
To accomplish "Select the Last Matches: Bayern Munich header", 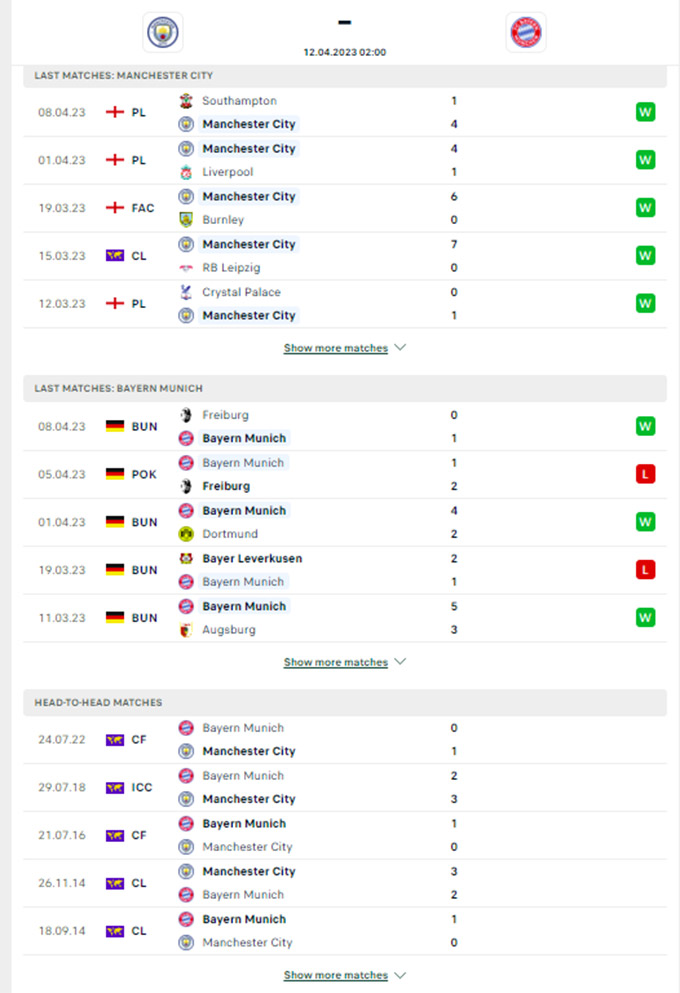I will pyautogui.click(x=345, y=388).
